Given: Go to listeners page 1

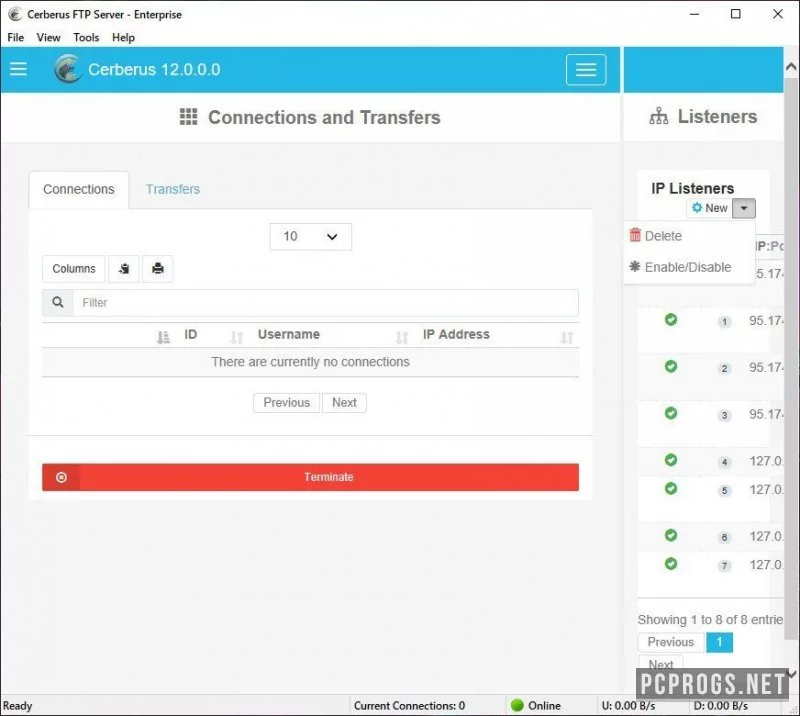Looking at the screenshot, I should 719,642.
